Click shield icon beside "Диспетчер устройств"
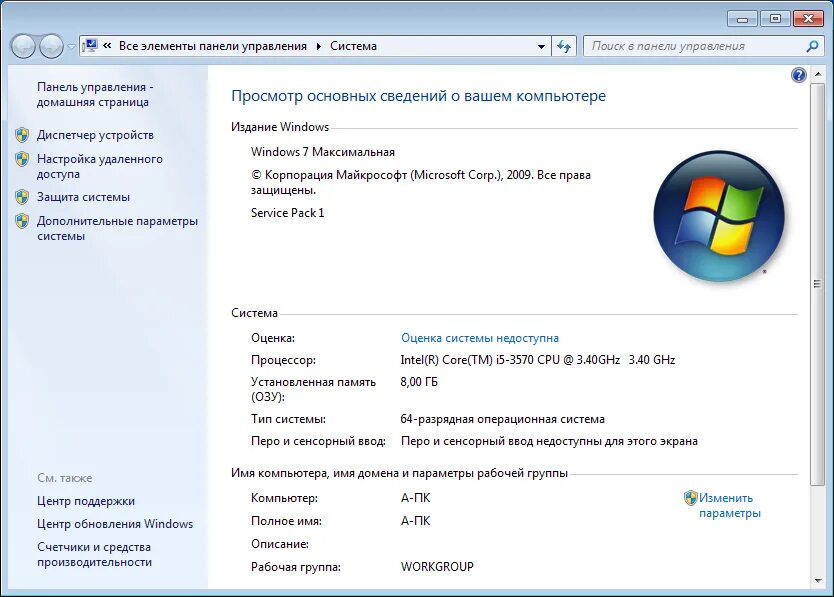 pyautogui.click(x=22, y=135)
